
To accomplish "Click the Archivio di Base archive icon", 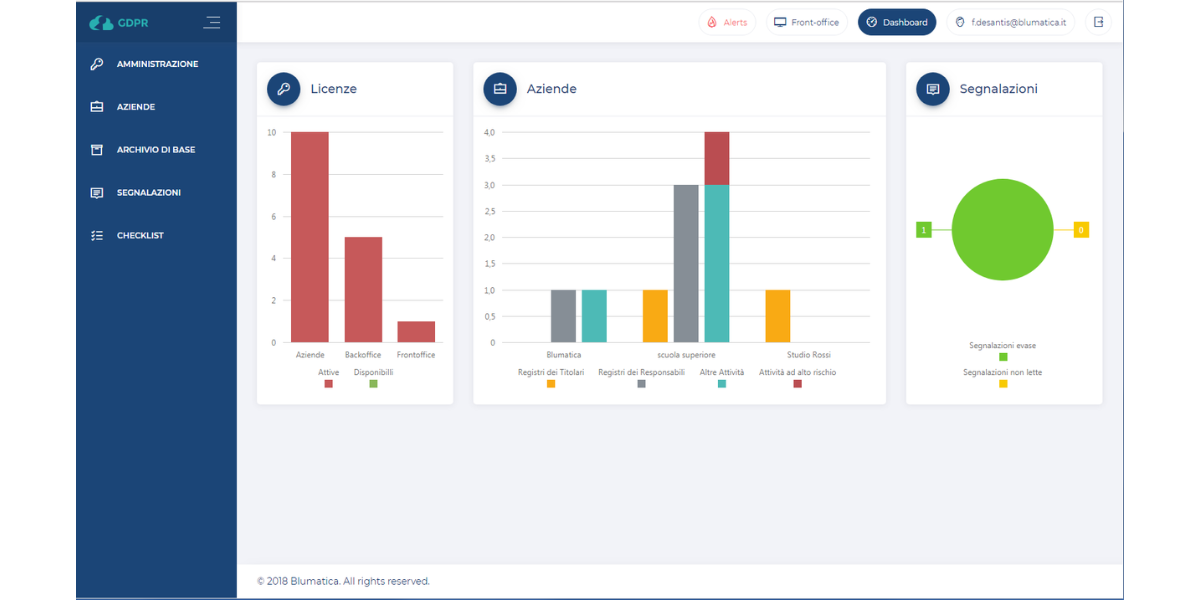I will (97, 150).
